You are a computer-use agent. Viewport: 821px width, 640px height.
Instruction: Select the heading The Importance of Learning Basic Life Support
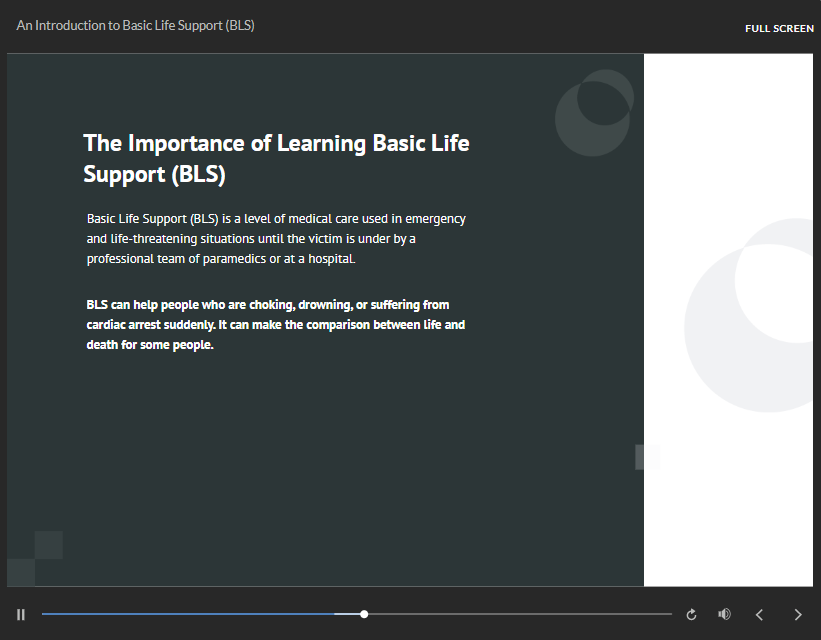[276, 159]
